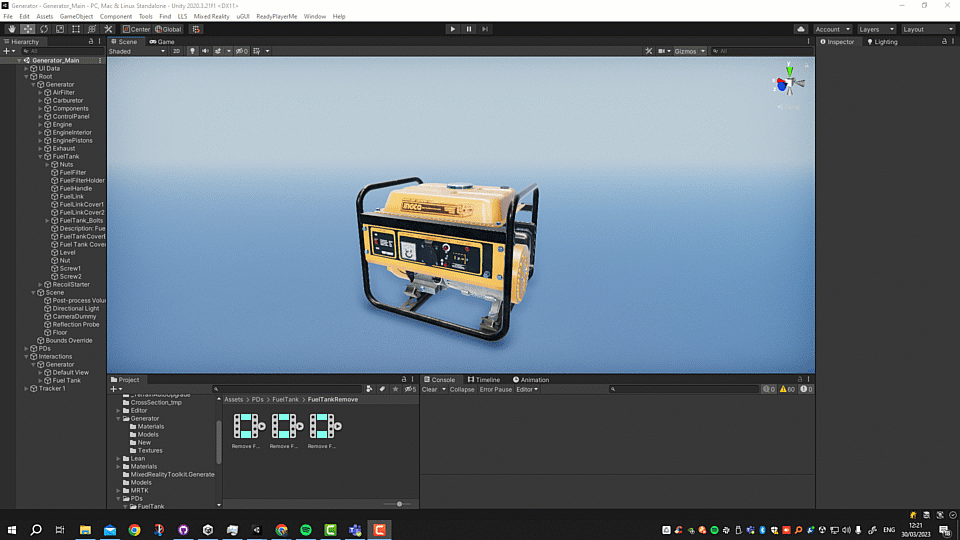Image resolution: width=960 pixels, height=540 pixels.
Task: Collapse the FuelTank item in Hierarchy
Action: [41, 156]
